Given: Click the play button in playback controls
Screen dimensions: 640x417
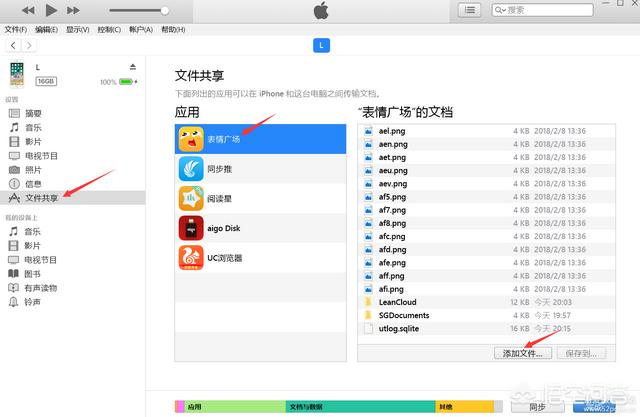Looking at the screenshot, I should point(47,10).
